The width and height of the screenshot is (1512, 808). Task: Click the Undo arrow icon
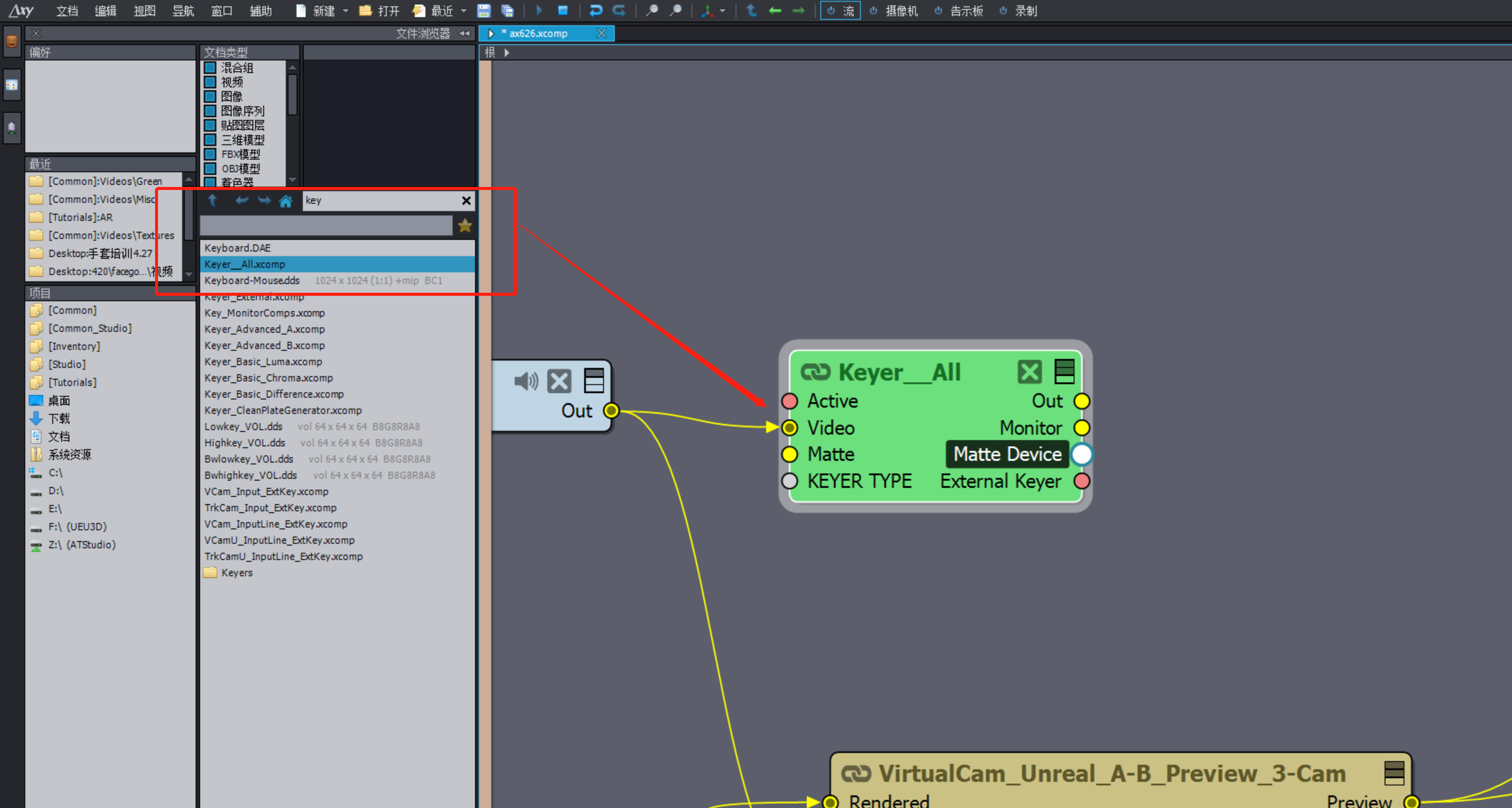[596, 11]
